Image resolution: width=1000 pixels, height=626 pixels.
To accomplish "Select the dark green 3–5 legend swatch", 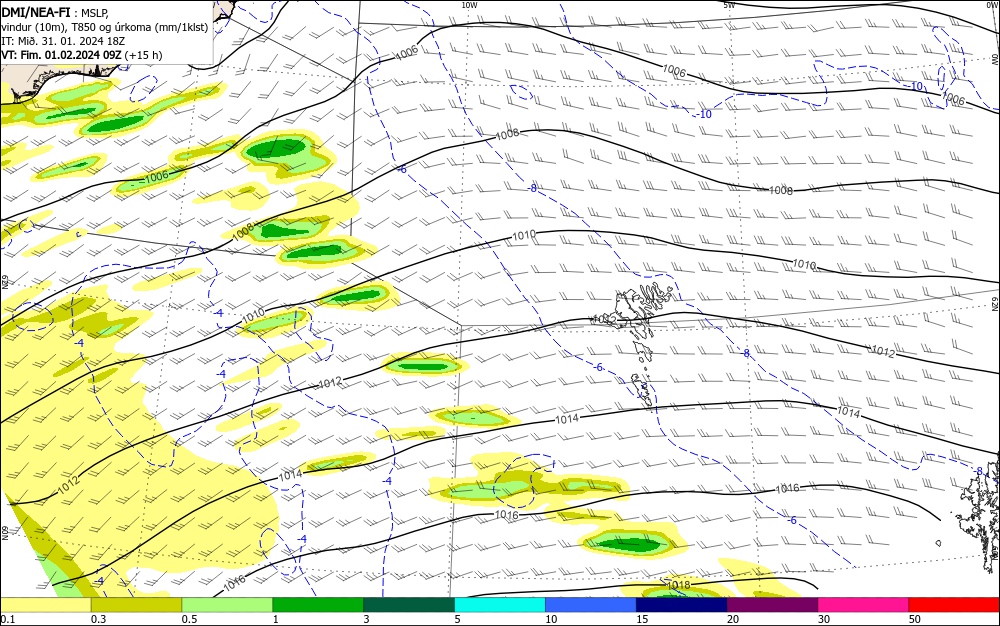I will 409,605.
